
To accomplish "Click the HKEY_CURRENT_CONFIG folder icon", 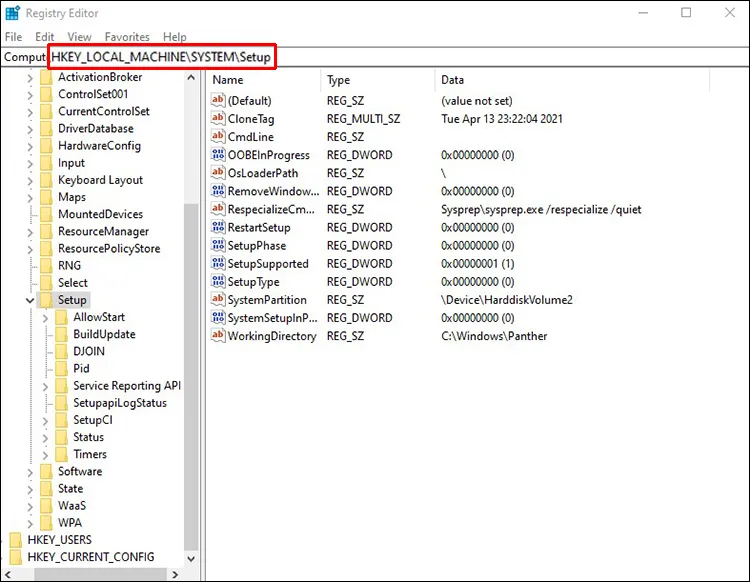I will [15, 557].
